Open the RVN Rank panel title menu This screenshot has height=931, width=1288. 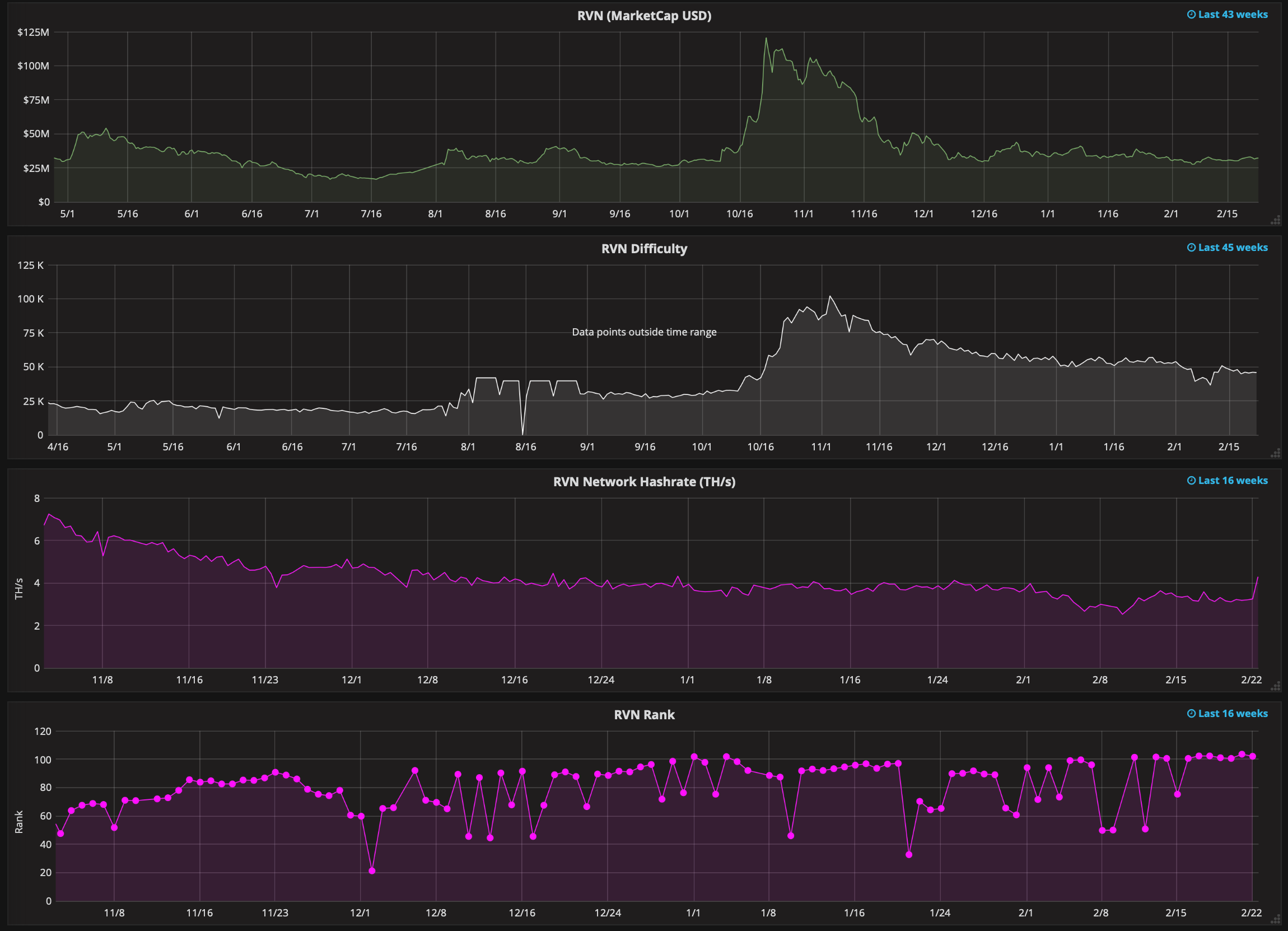click(644, 715)
